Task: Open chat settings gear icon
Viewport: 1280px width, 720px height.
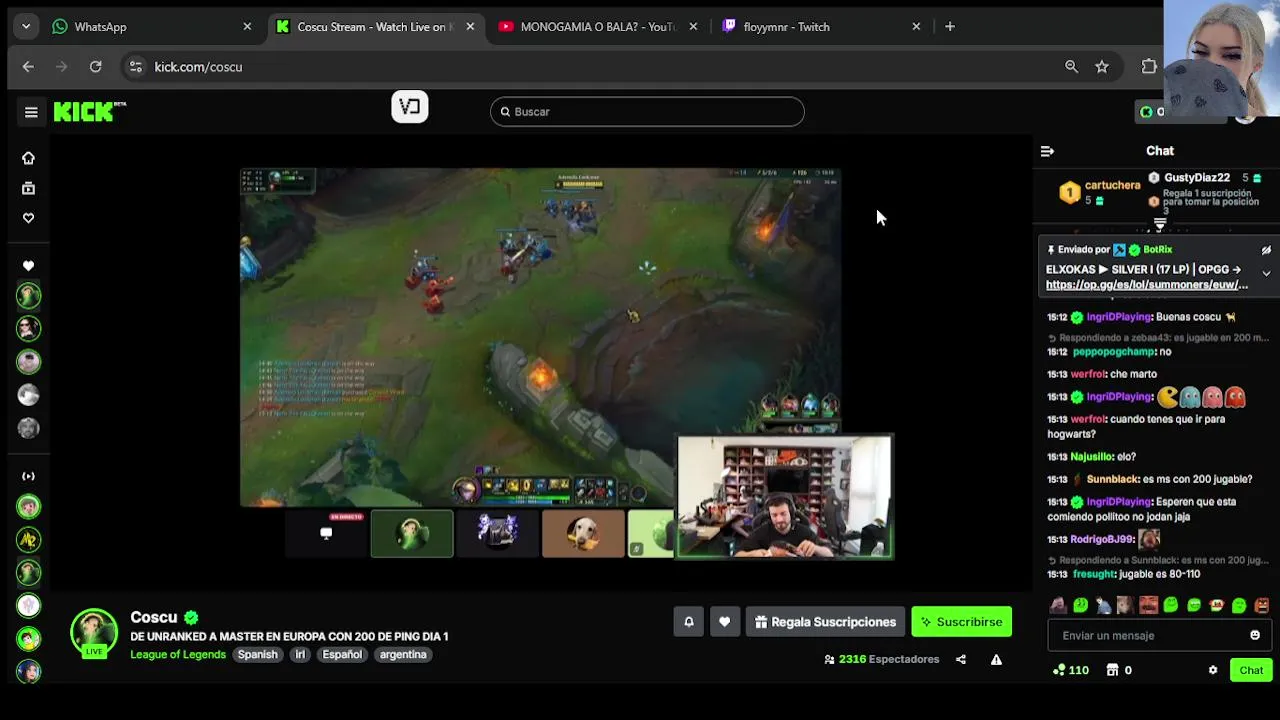Action: 1213,670
